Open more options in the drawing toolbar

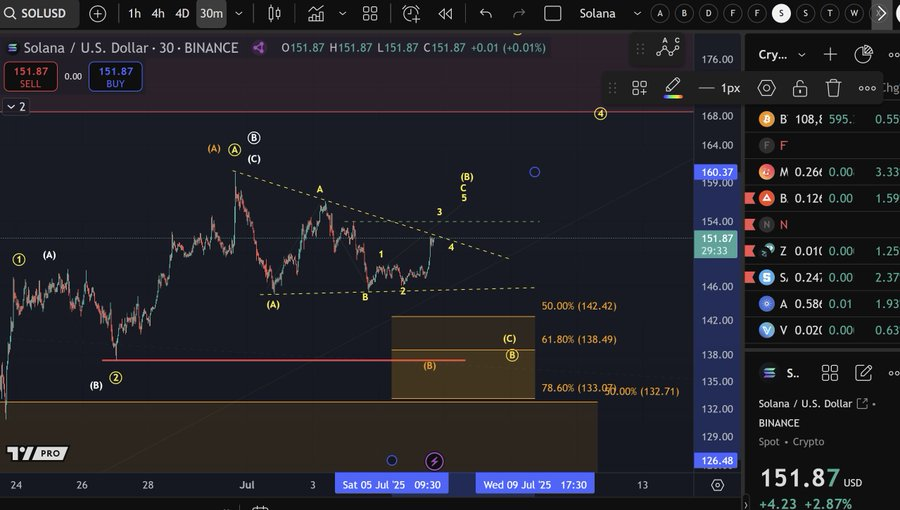pyautogui.click(x=867, y=88)
